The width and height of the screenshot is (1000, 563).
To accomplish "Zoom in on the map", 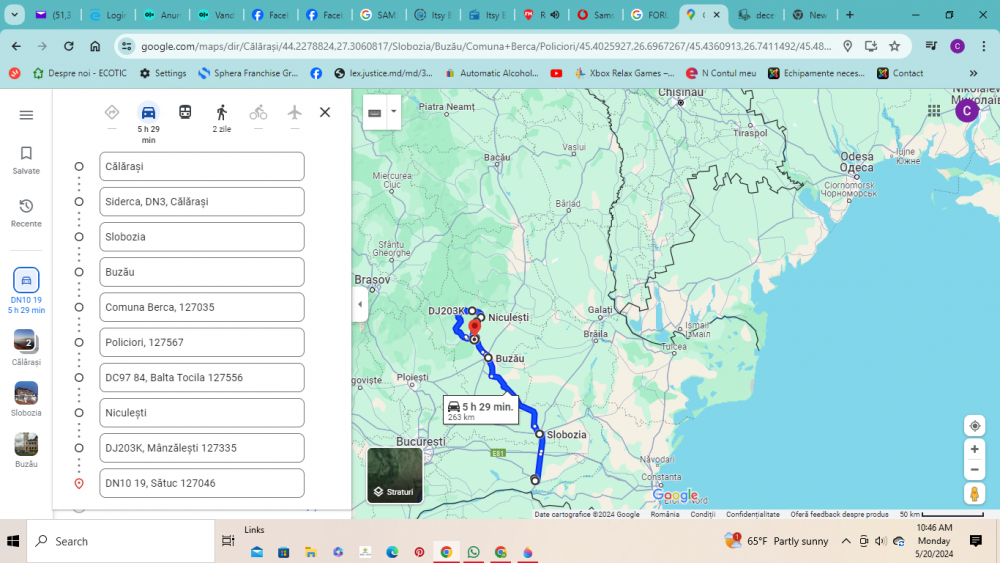I will (974, 450).
